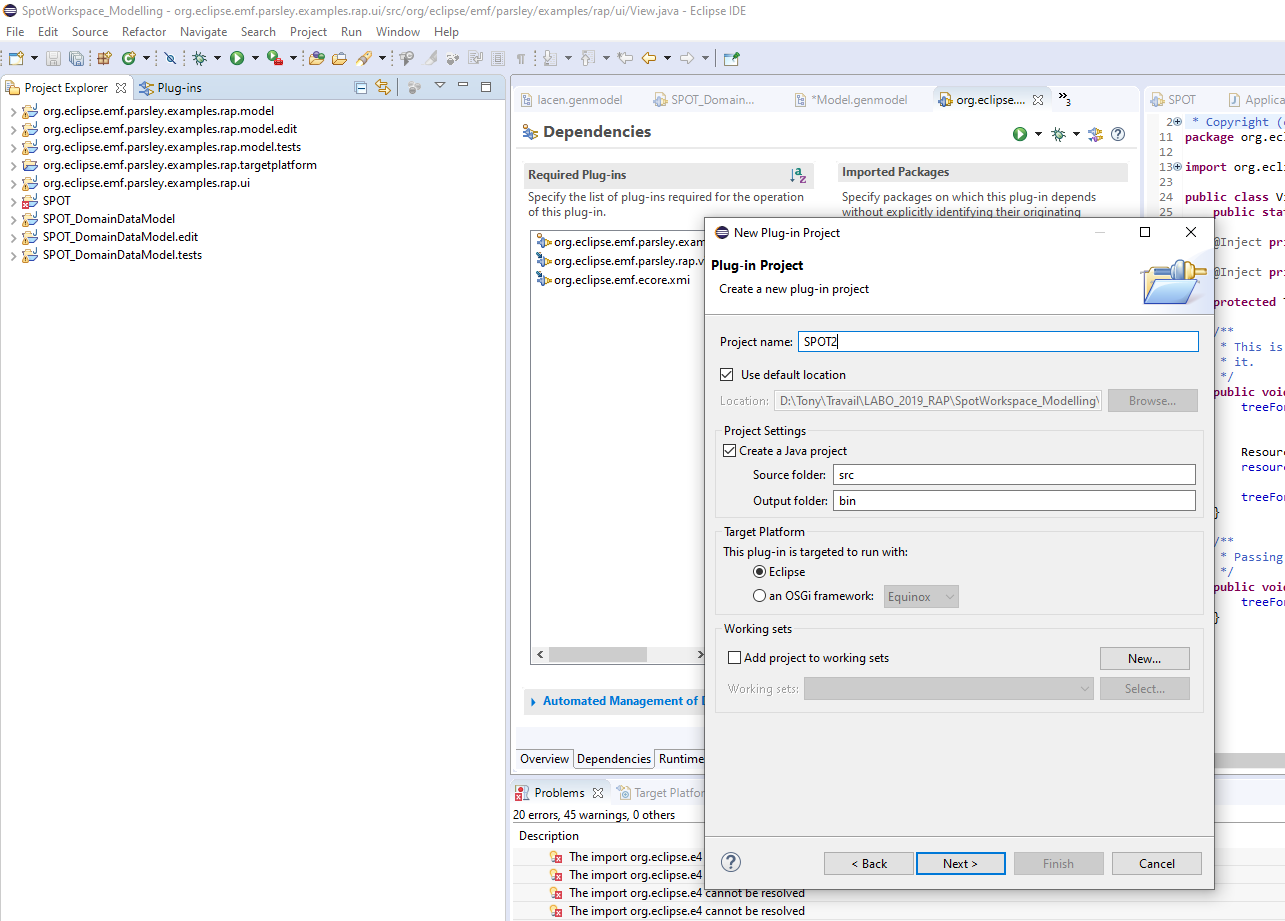Screen dimensions: 1285x921
Task: Click the Output folder input field
Action: tap(1013, 500)
